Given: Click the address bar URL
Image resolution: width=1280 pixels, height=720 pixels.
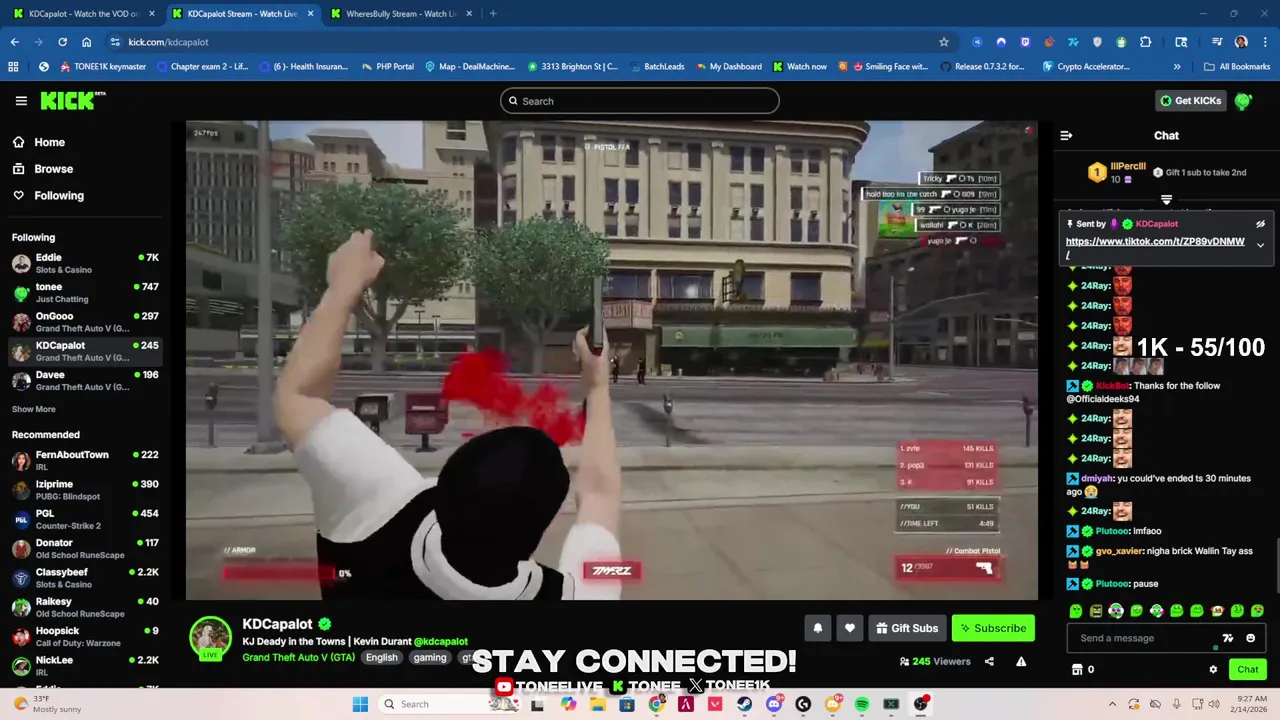Looking at the screenshot, I should [168, 42].
